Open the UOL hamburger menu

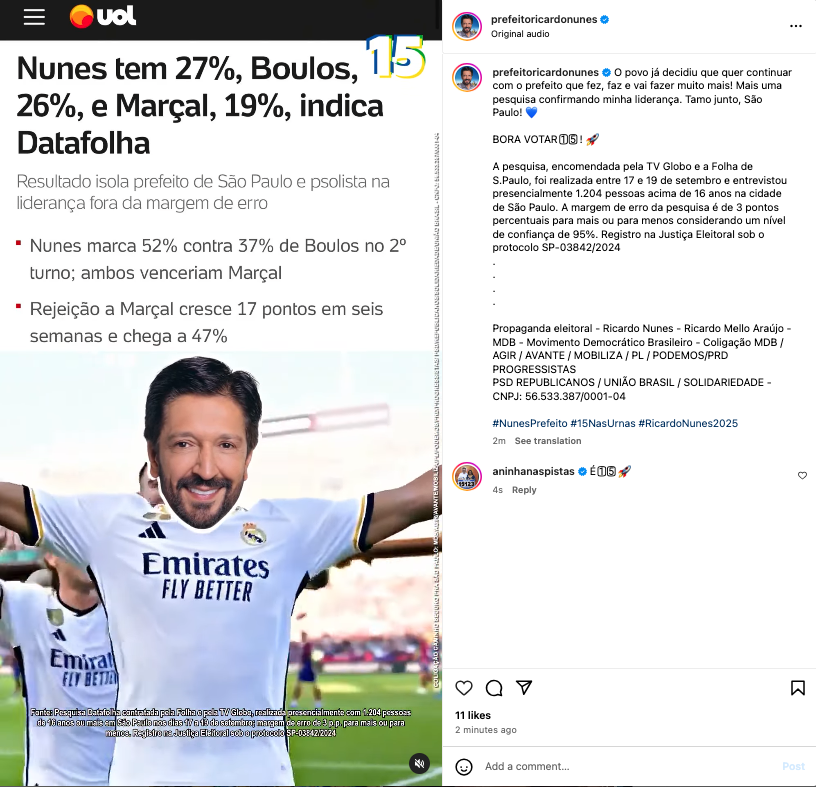[x=34, y=17]
